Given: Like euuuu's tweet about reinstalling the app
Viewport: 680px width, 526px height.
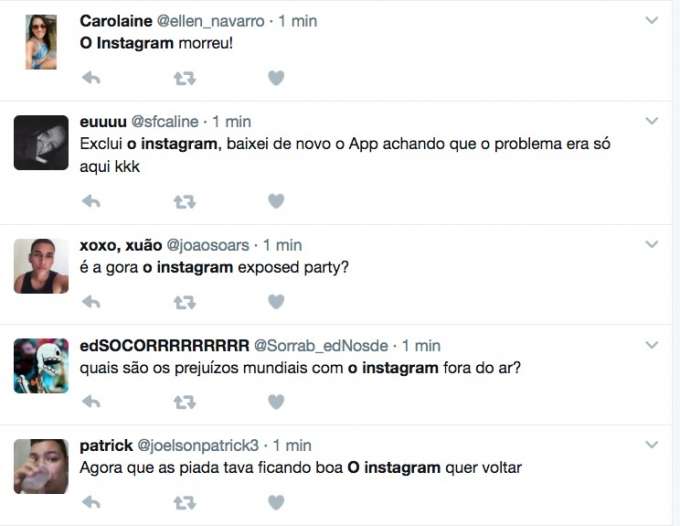Looking at the screenshot, I should point(276,202).
